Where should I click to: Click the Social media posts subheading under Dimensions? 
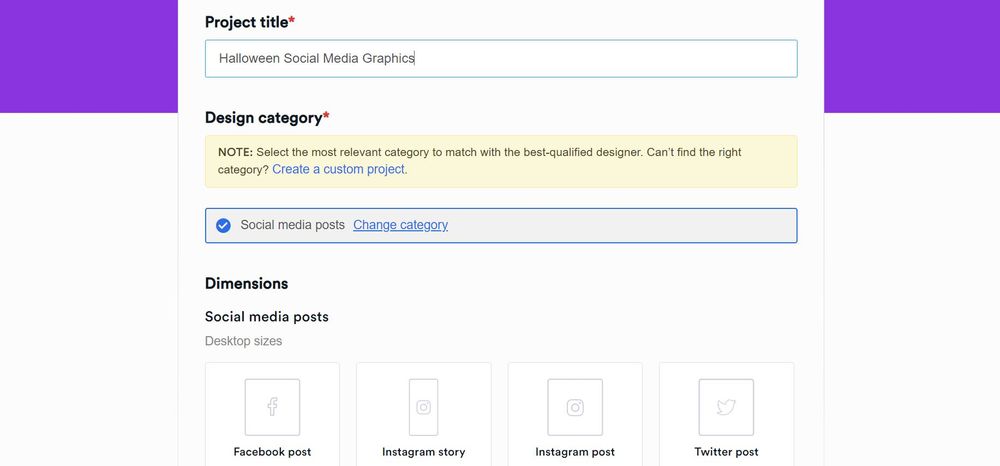point(267,317)
